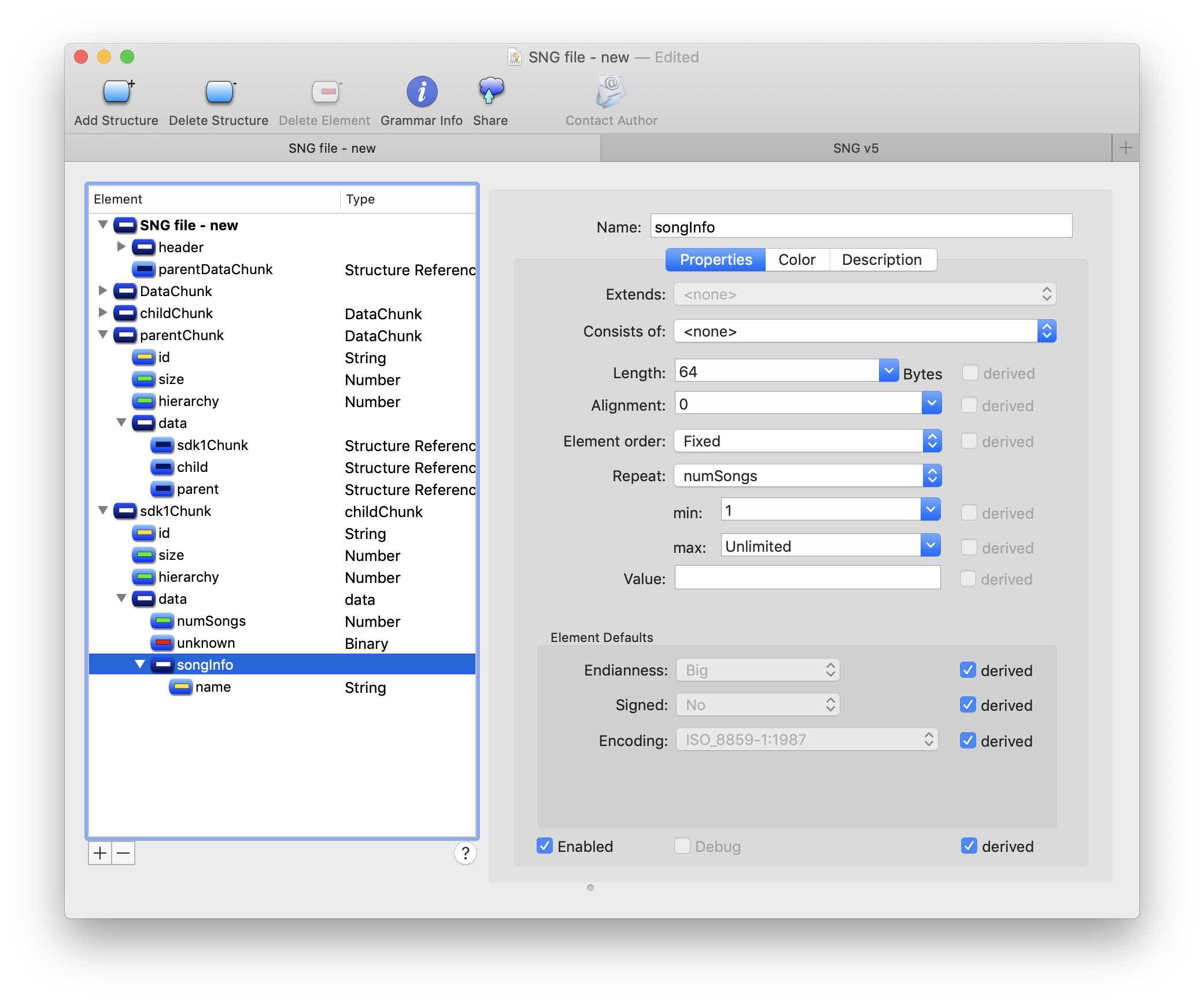
Task: Switch to the Color tab
Action: [x=796, y=260]
